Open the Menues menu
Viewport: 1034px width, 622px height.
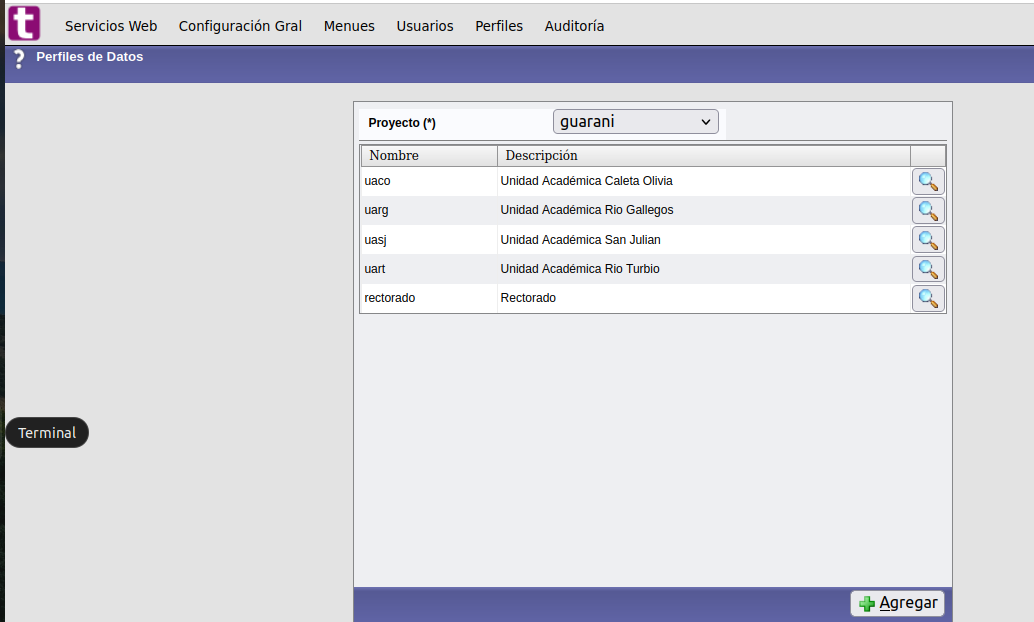coord(349,26)
